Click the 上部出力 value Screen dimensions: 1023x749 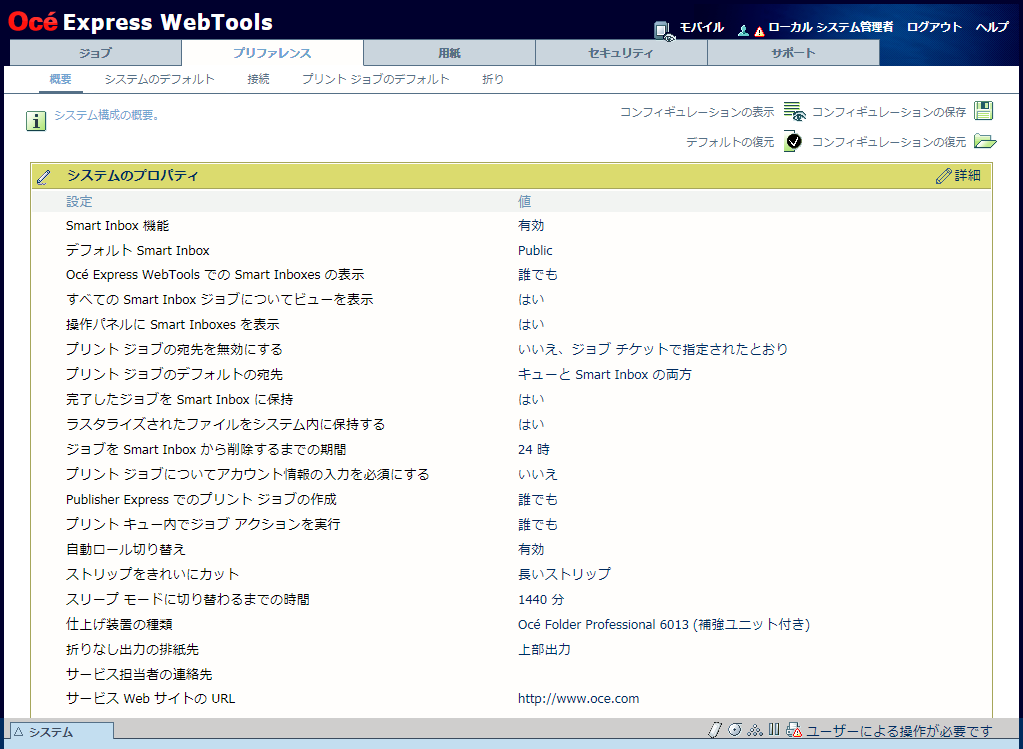(x=544, y=650)
